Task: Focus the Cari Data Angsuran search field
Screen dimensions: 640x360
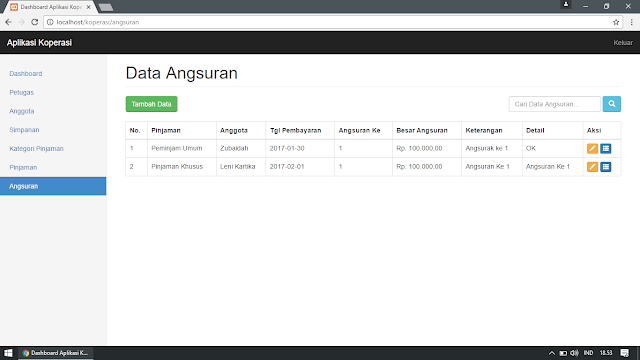Action: [555, 104]
